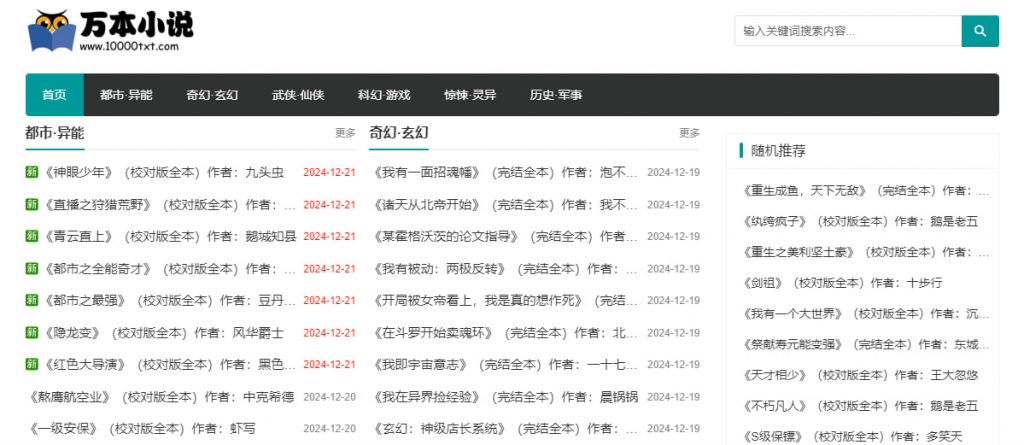Click date 2024-12-19 next to 《我在异界捡经验》
This screenshot has width=1024, height=445.
coord(673,397)
